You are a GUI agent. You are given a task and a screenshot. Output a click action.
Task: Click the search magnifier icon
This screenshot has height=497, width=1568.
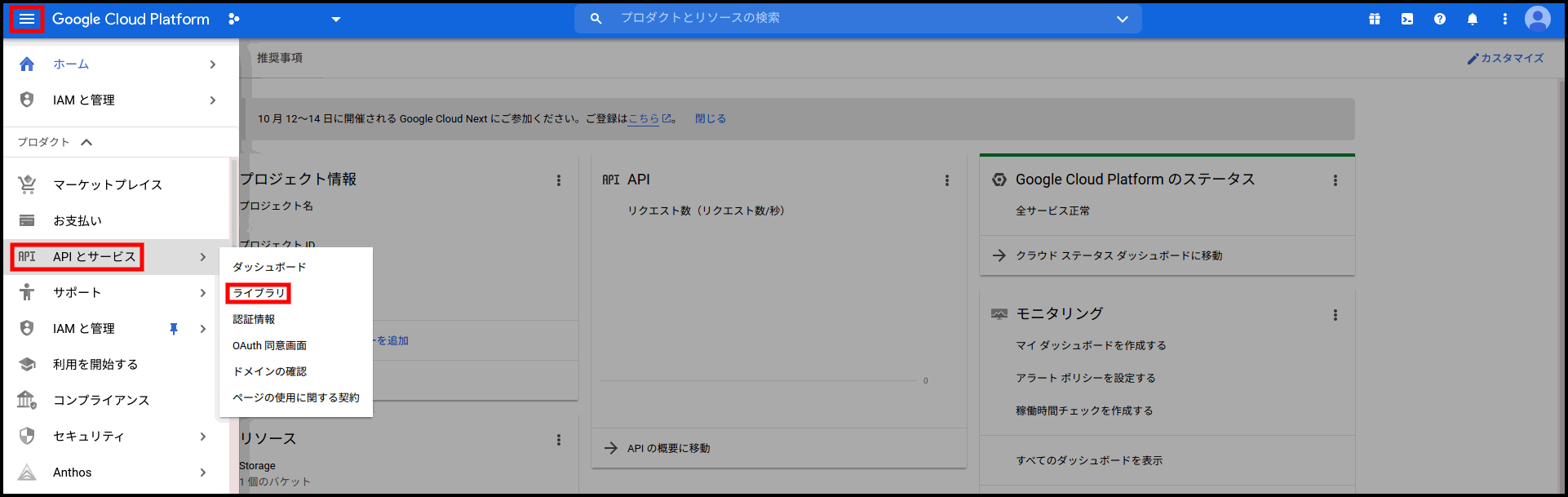(x=596, y=18)
